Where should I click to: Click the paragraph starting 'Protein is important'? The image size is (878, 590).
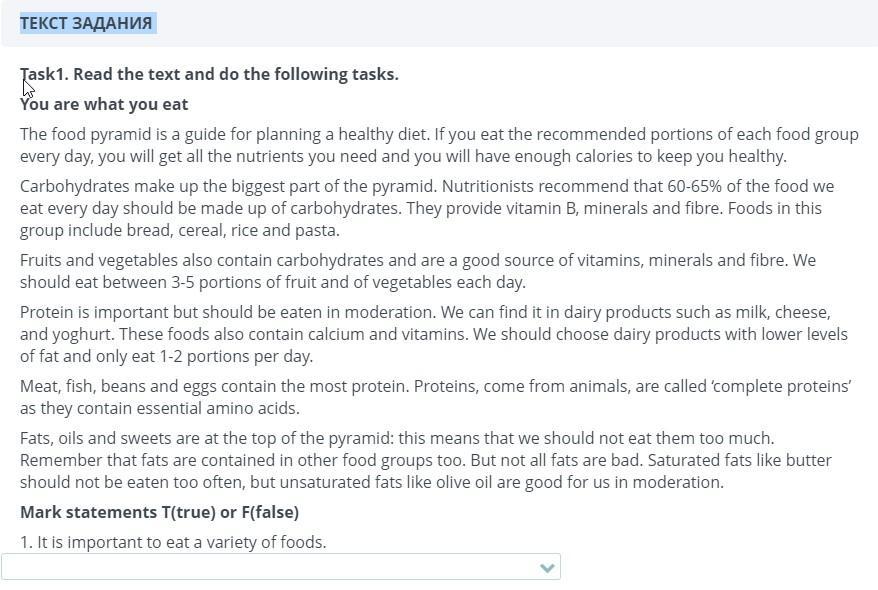(x=433, y=334)
